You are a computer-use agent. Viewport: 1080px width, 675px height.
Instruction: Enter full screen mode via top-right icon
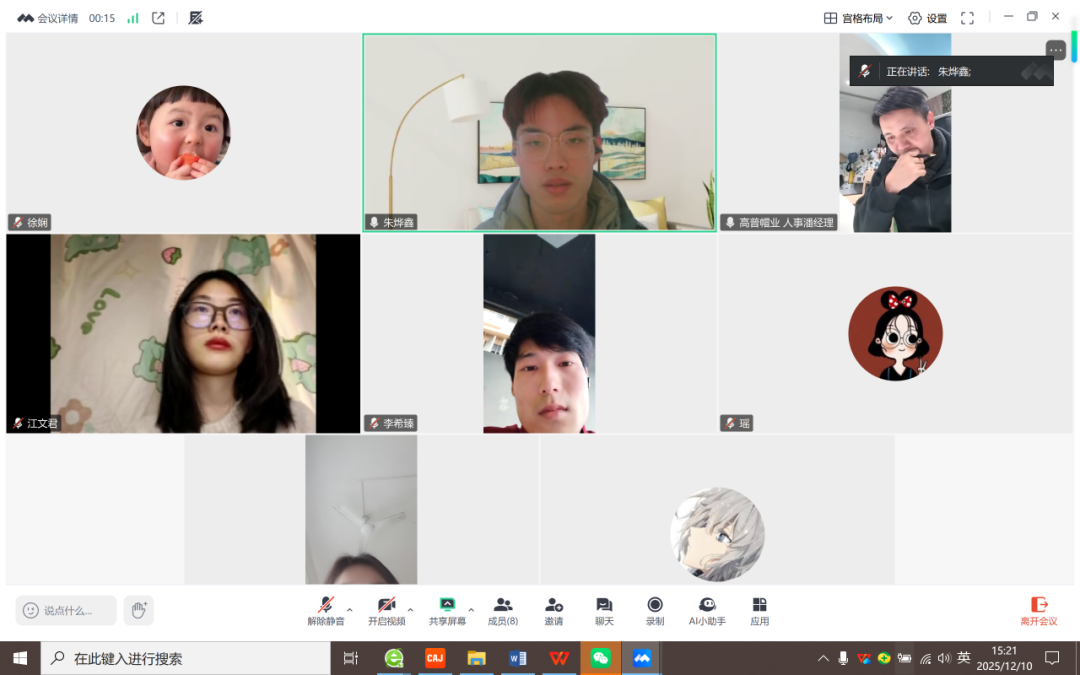click(x=967, y=18)
